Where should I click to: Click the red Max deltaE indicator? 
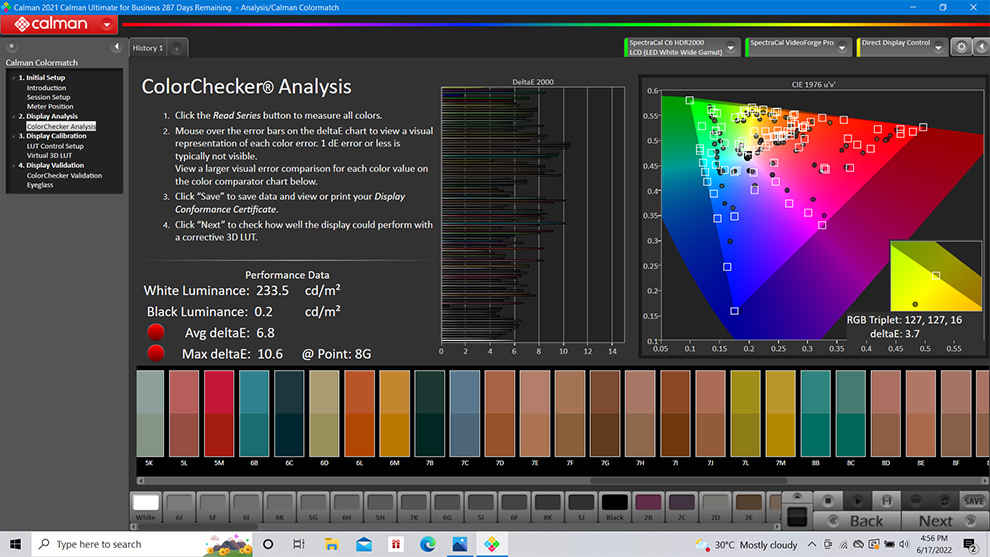coord(156,353)
